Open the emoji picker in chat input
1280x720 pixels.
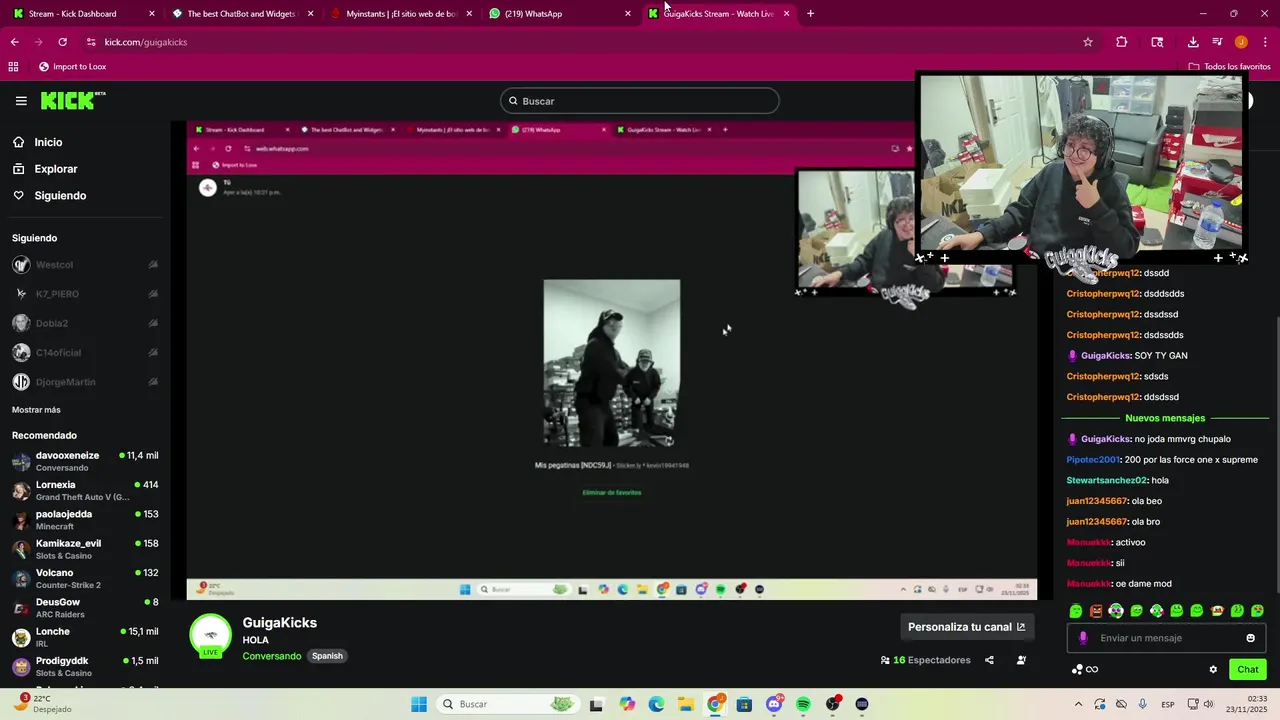pyautogui.click(x=1250, y=638)
